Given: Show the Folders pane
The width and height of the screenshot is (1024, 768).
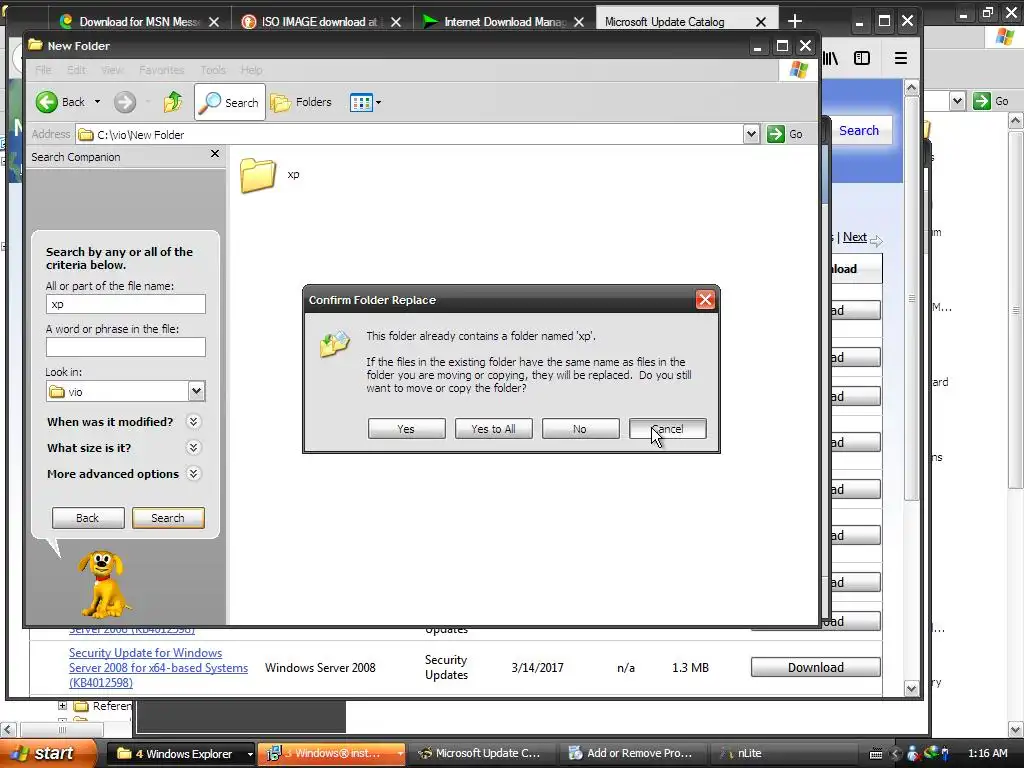Looking at the screenshot, I should 301,102.
